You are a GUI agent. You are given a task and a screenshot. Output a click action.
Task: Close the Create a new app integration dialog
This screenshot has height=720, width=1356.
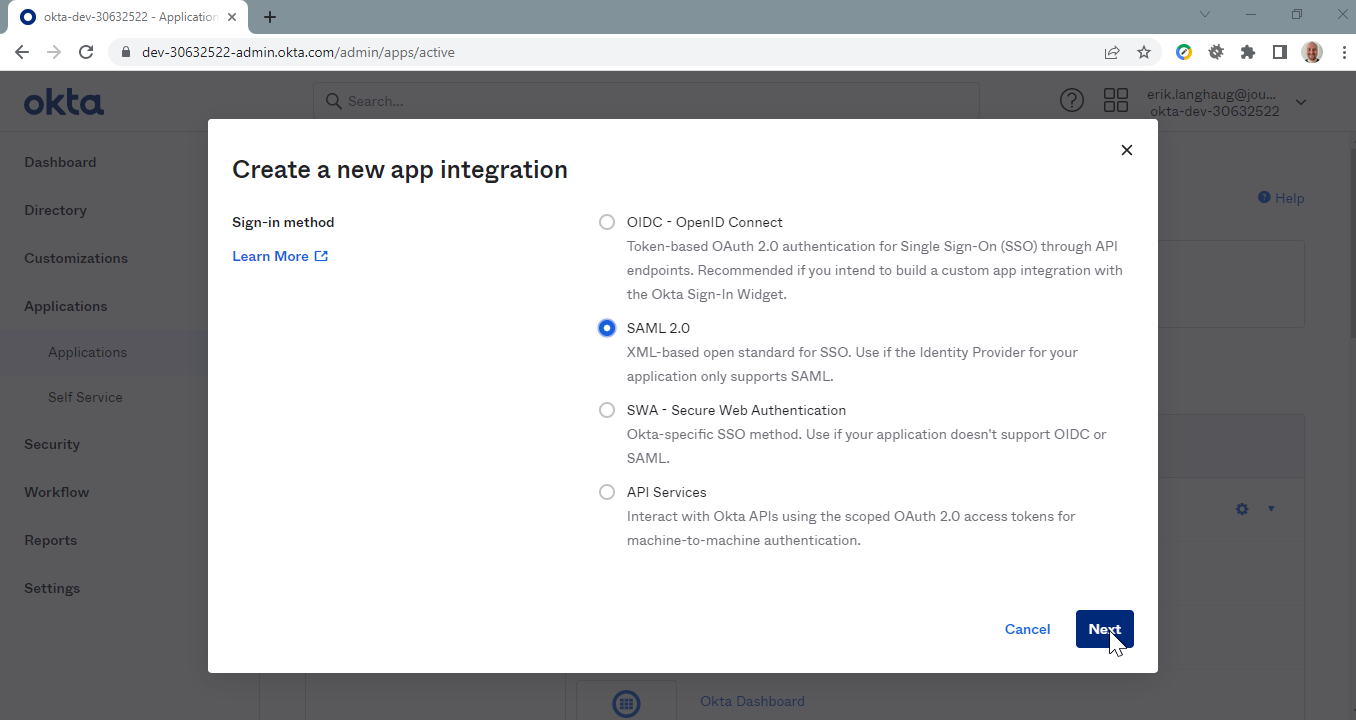coord(1127,150)
